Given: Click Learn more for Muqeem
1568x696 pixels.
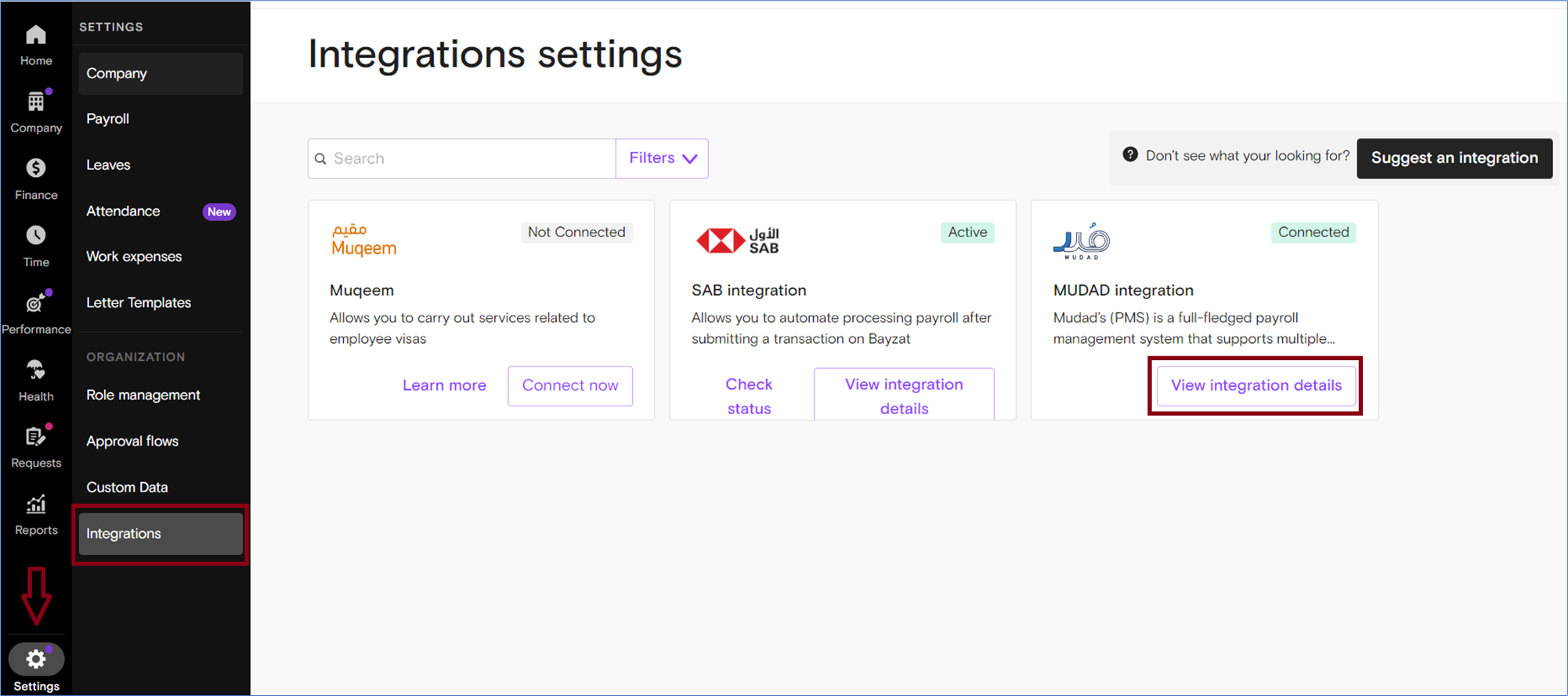Looking at the screenshot, I should click(x=444, y=385).
